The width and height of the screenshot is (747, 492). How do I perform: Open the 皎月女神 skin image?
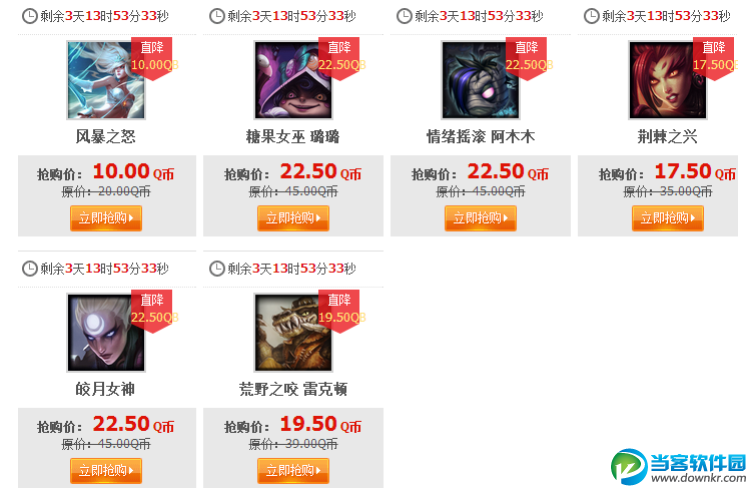pos(106,332)
